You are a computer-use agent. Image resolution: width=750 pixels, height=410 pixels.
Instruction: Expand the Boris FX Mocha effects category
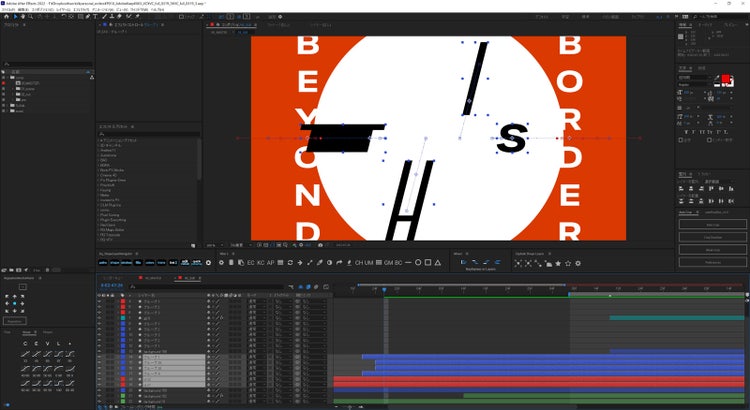(98, 170)
